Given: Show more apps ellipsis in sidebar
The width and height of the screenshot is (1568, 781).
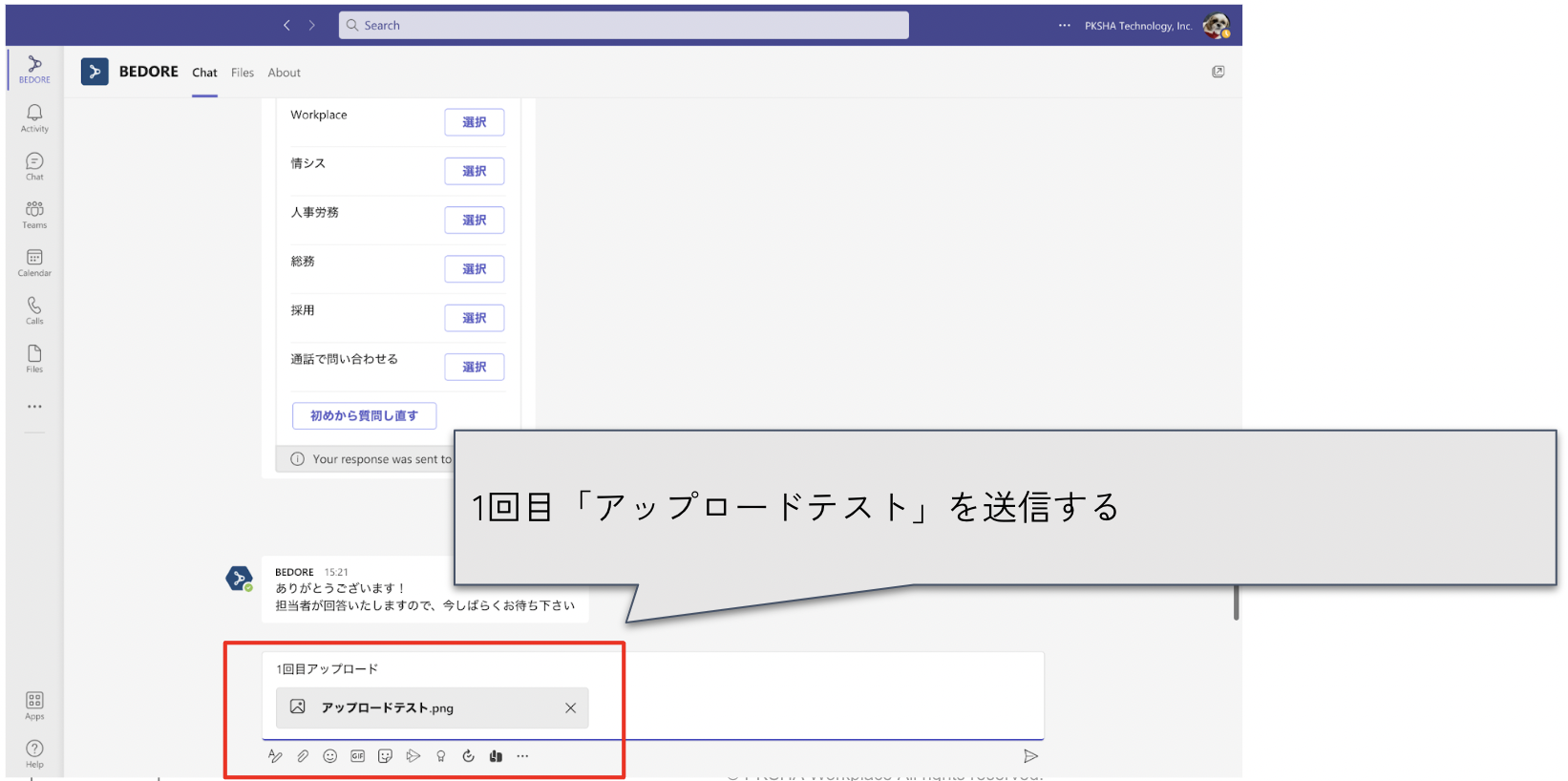Looking at the screenshot, I should (34, 407).
